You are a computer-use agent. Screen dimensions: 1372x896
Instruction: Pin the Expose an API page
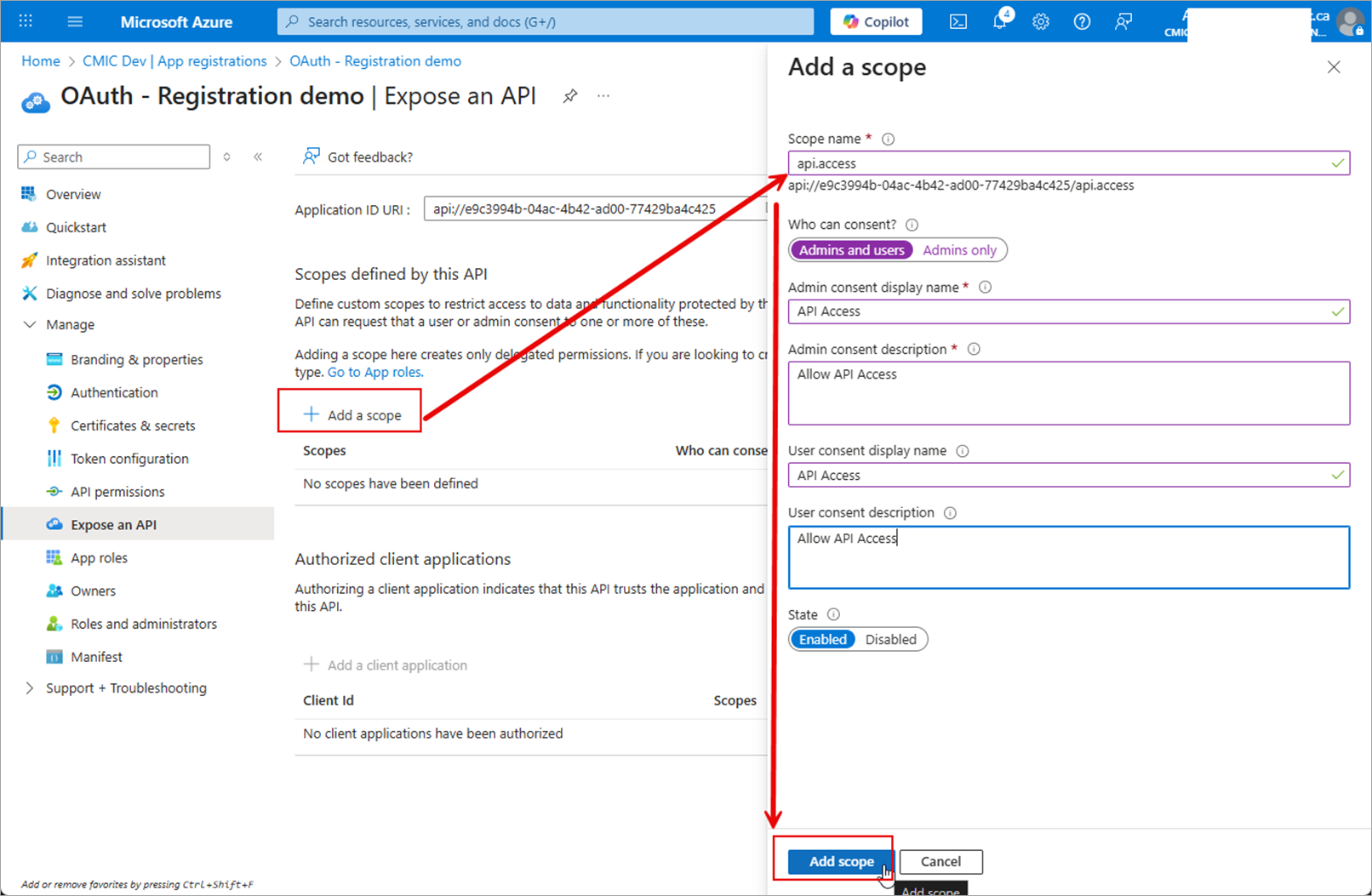(570, 96)
